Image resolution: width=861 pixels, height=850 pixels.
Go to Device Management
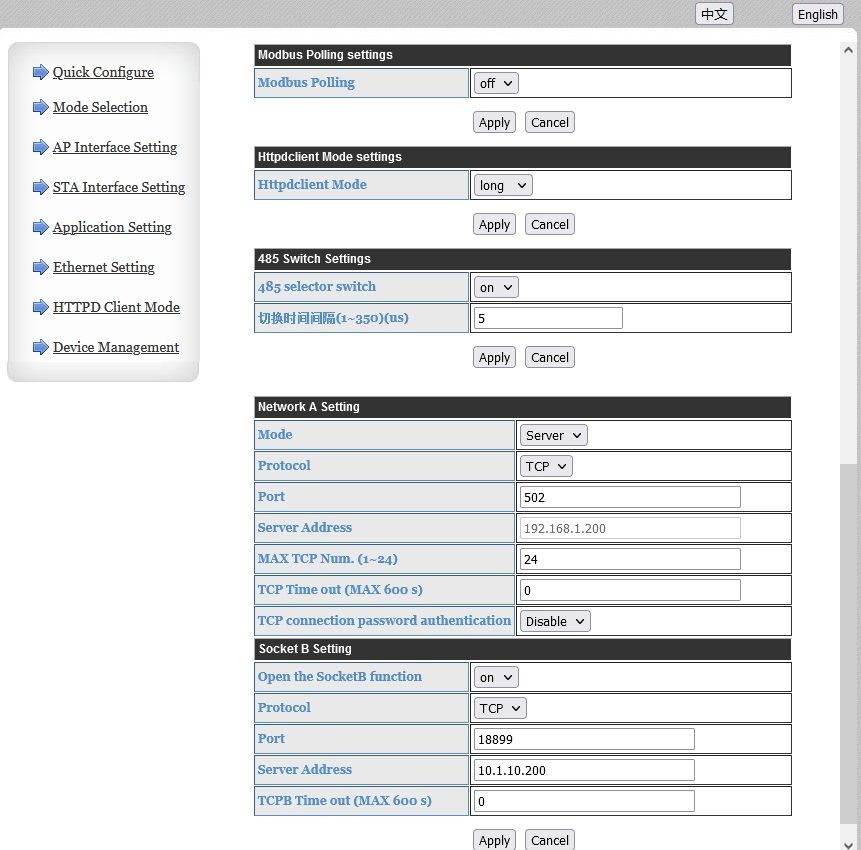116,347
